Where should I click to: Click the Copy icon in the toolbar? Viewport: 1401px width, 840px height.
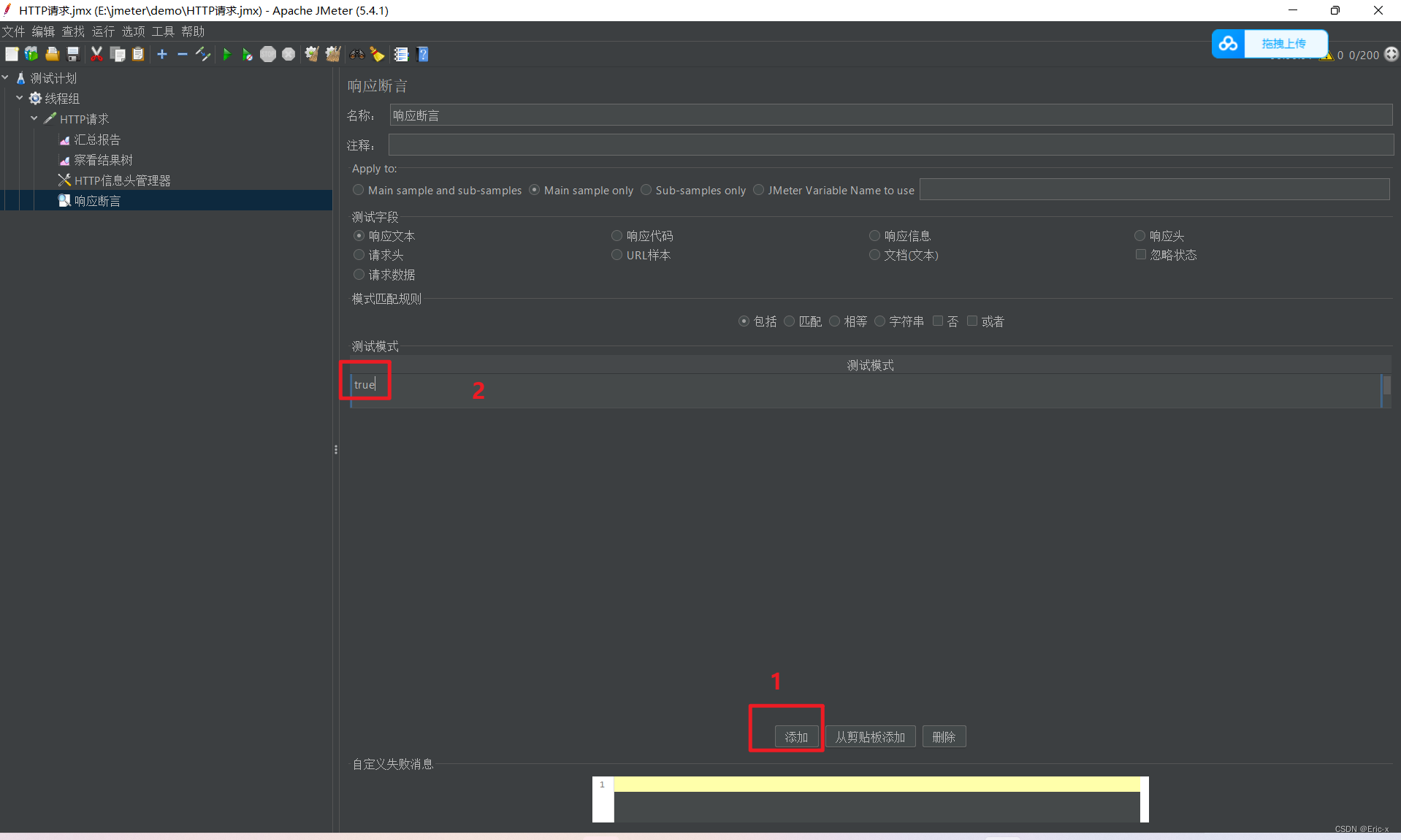click(x=117, y=54)
